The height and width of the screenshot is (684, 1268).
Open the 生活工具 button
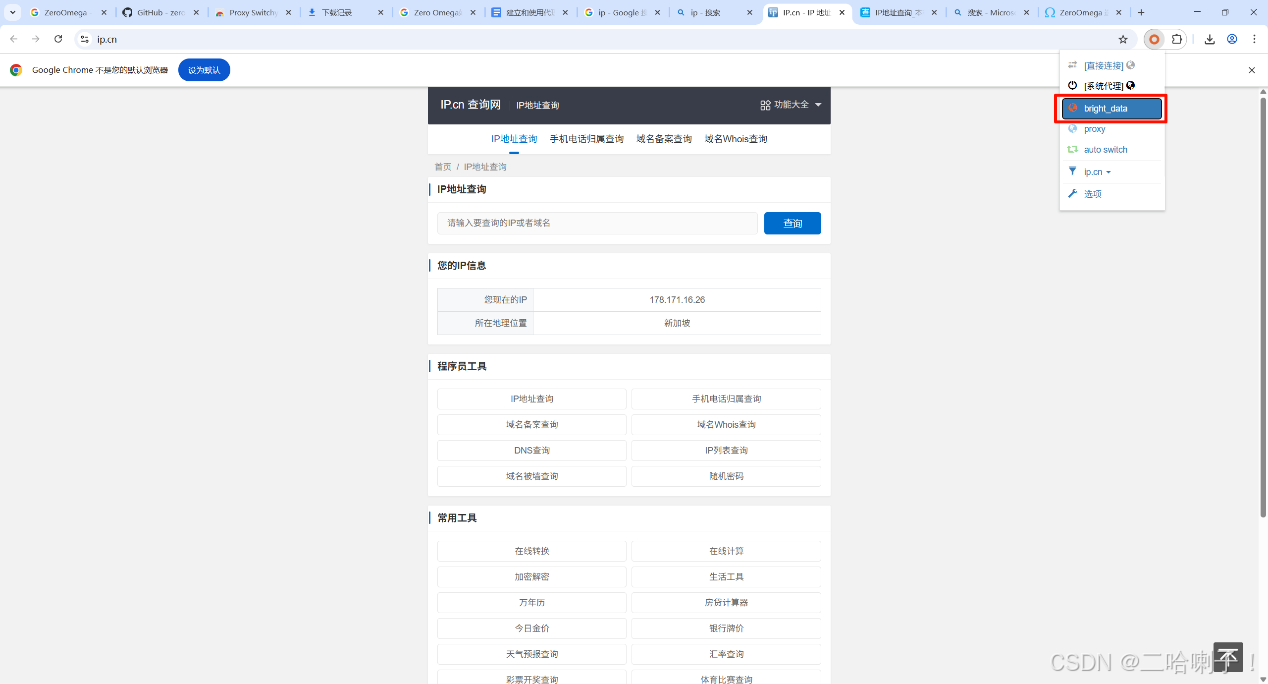(x=727, y=577)
